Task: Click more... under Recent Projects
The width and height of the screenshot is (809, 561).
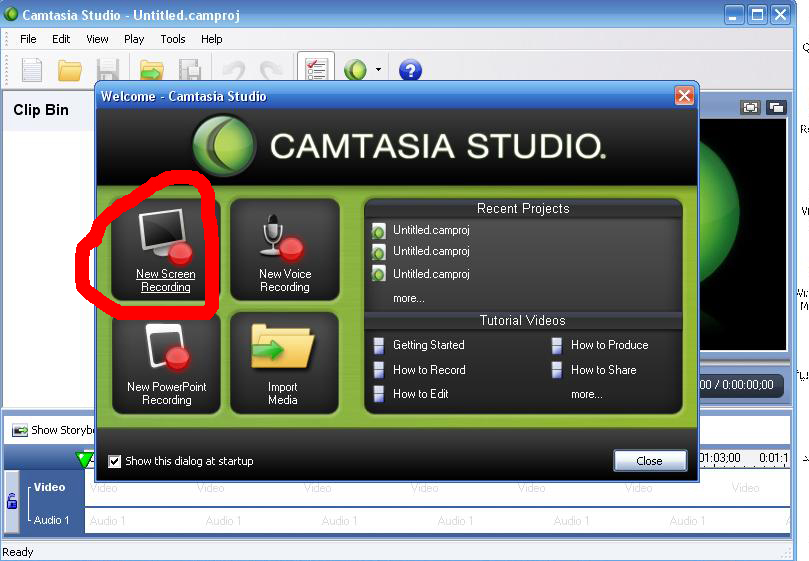Action: coord(409,298)
